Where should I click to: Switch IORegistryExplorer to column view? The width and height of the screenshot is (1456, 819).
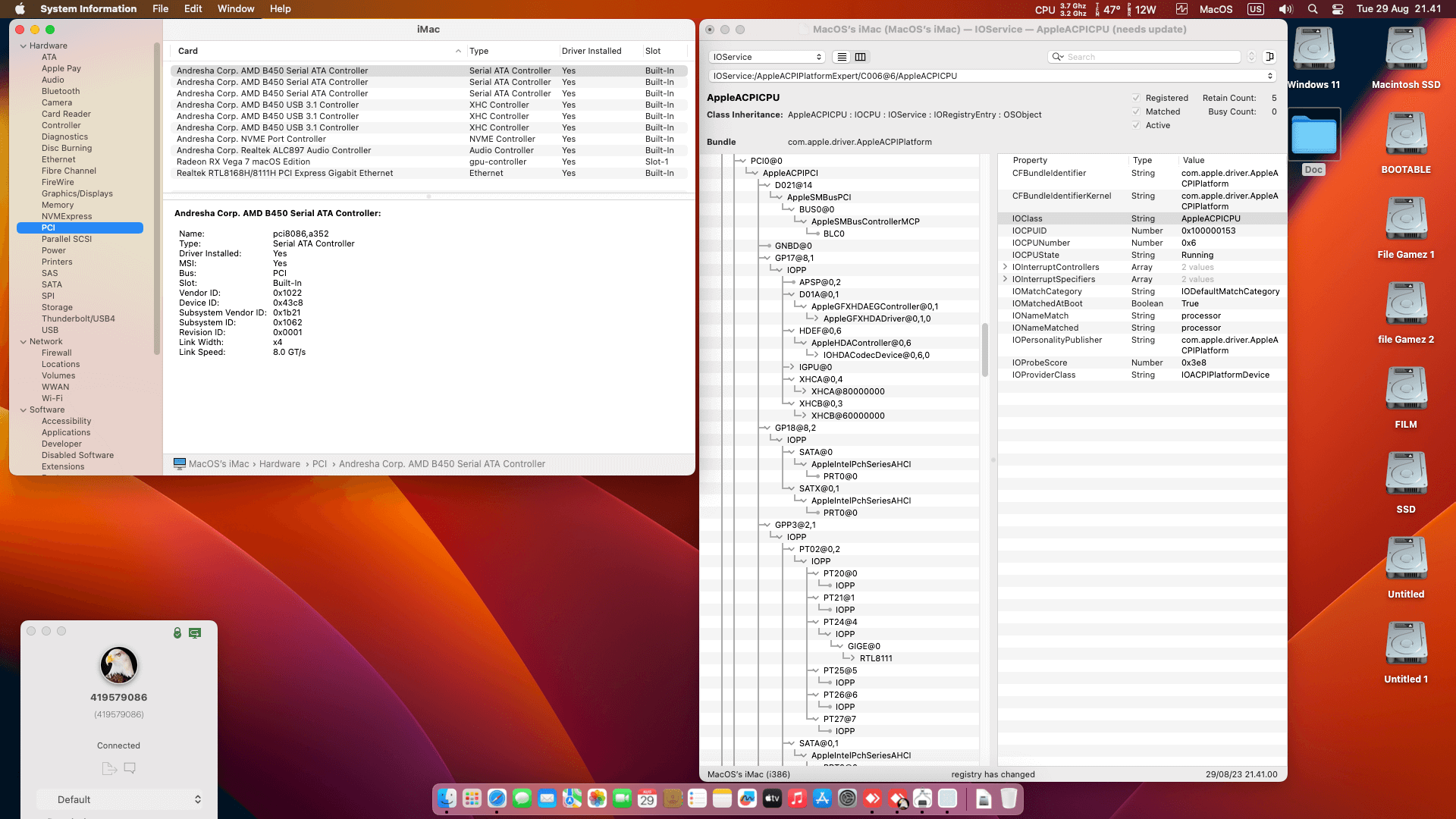click(860, 57)
